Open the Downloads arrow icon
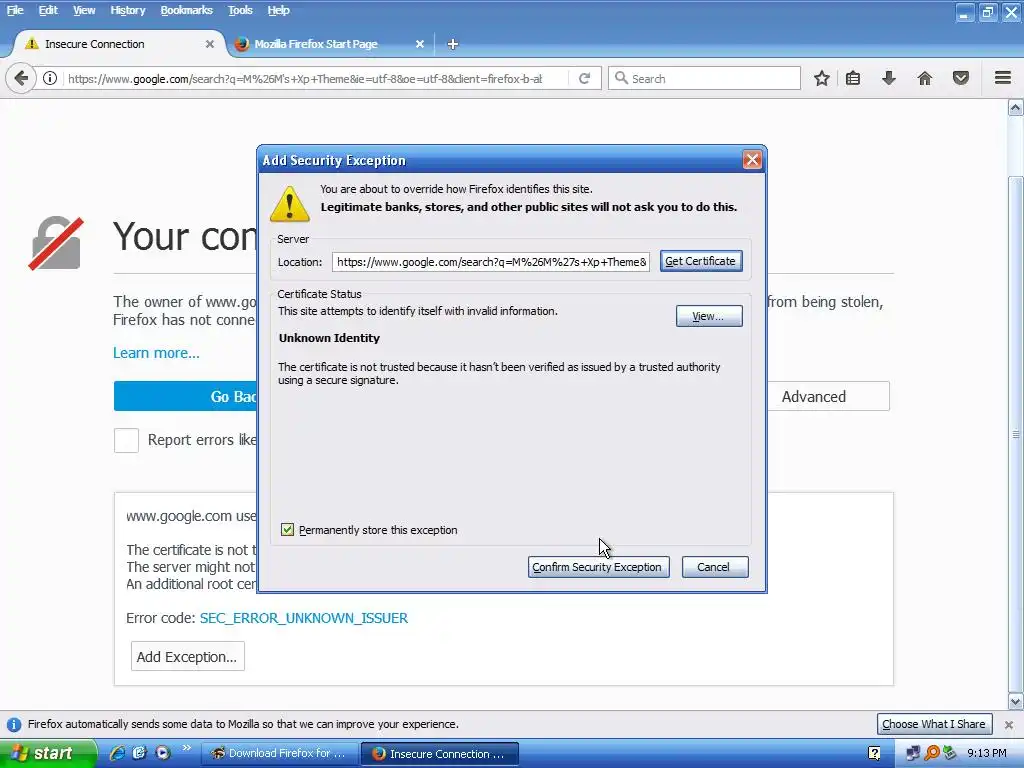Image resolution: width=1024 pixels, height=768 pixels. tap(889, 78)
